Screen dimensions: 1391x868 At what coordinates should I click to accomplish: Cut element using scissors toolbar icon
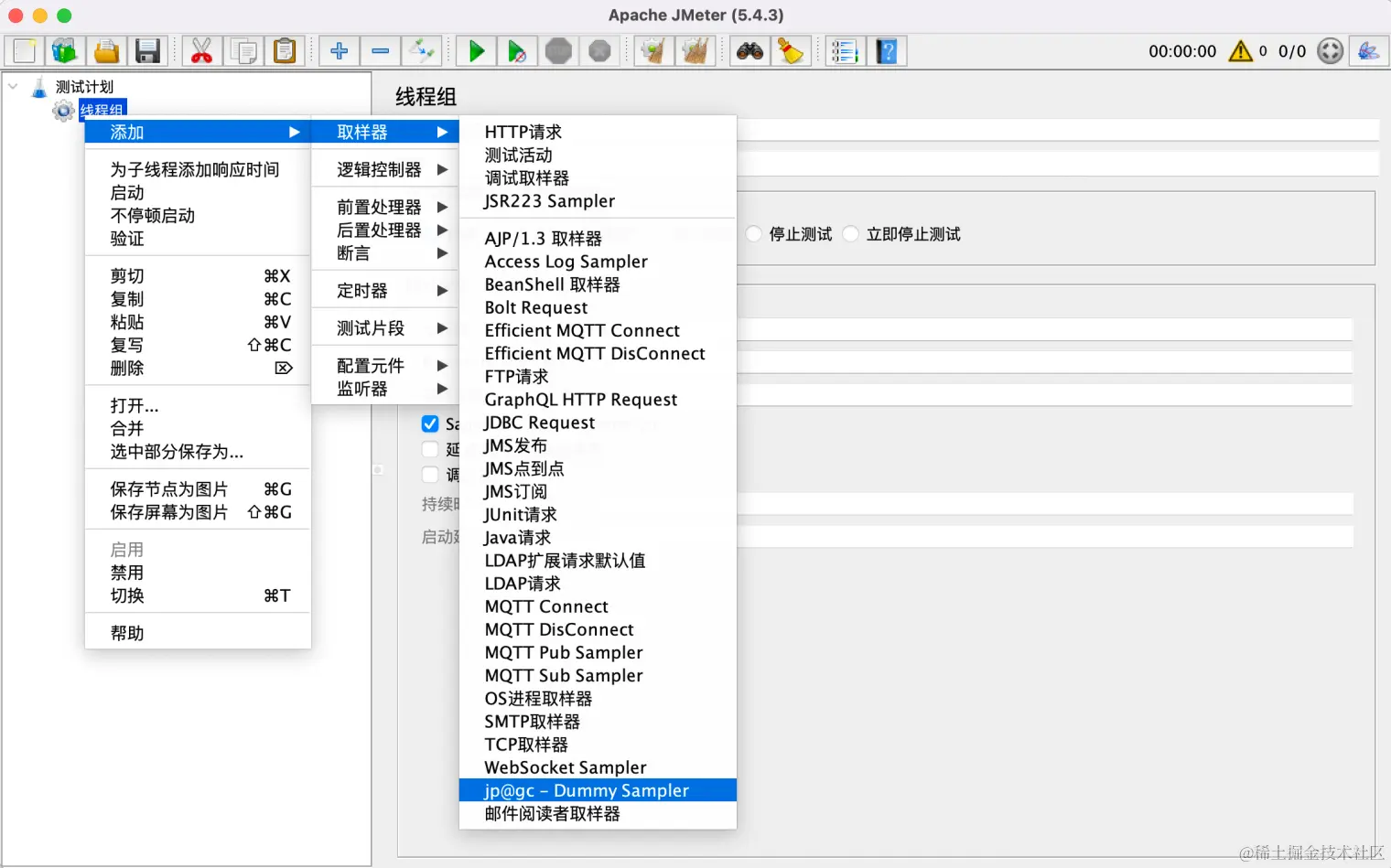click(201, 51)
